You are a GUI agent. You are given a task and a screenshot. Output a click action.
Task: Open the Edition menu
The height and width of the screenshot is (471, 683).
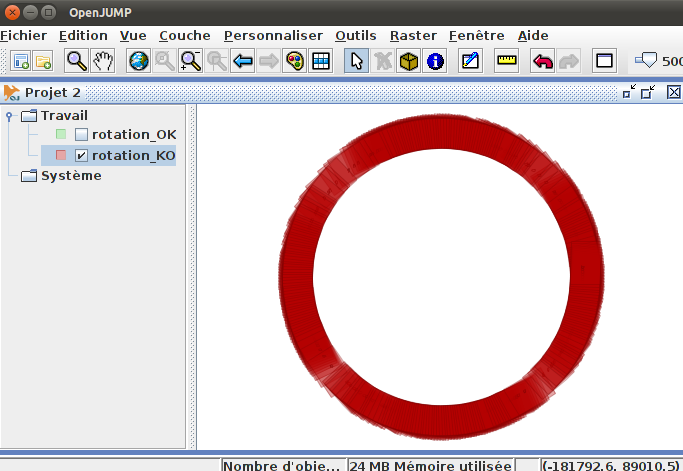[x=83, y=36]
